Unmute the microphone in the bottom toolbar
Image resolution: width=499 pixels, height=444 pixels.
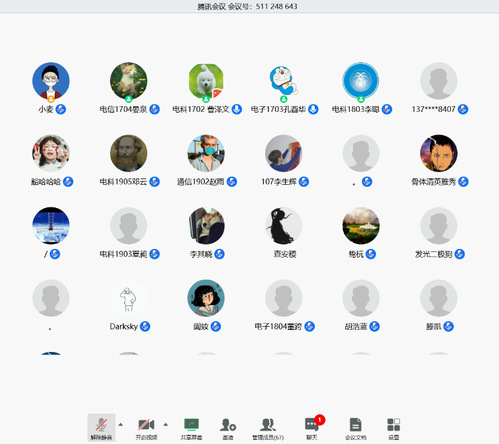tap(101, 428)
